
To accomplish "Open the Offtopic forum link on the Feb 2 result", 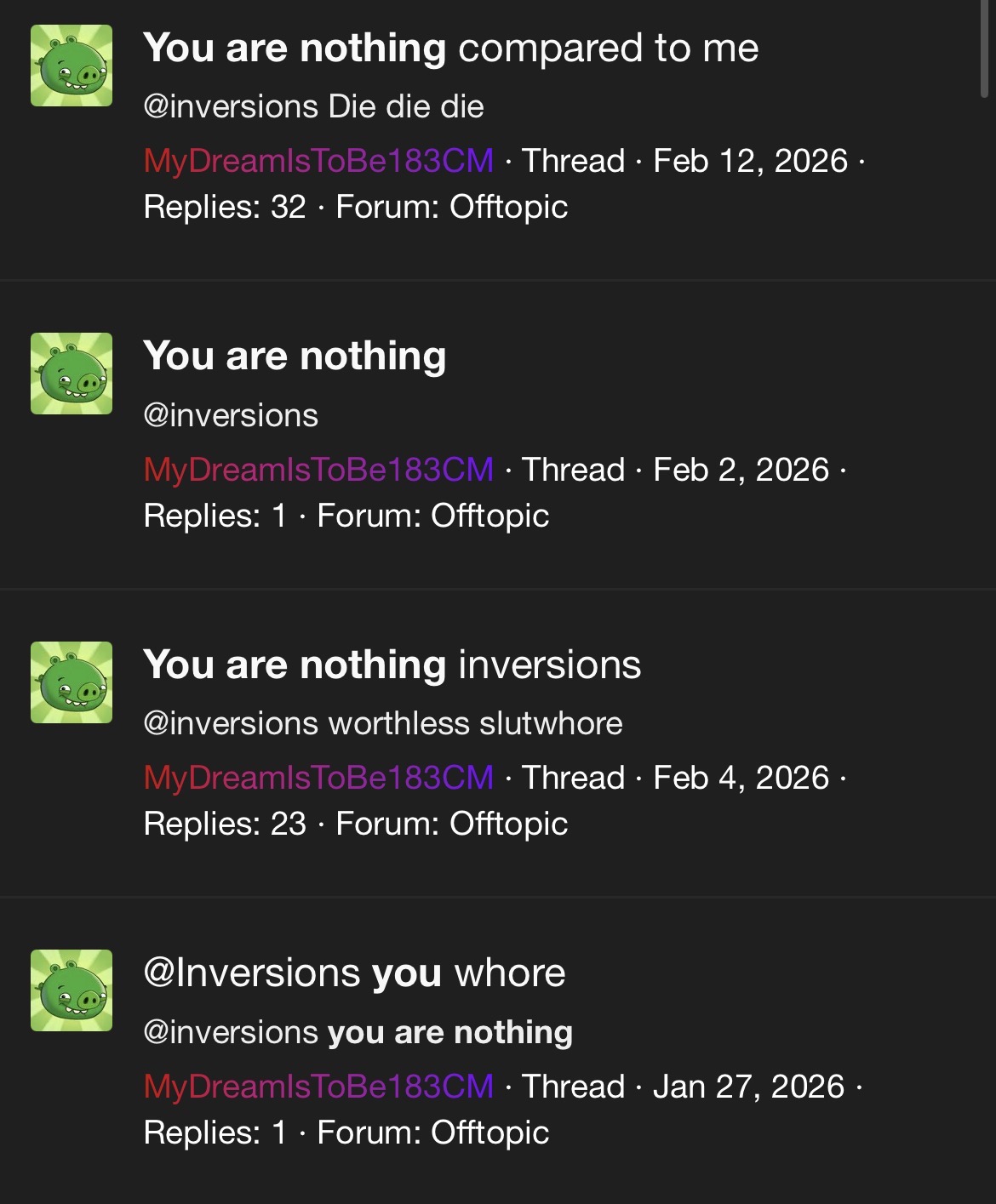I will [x=489, y=516].
